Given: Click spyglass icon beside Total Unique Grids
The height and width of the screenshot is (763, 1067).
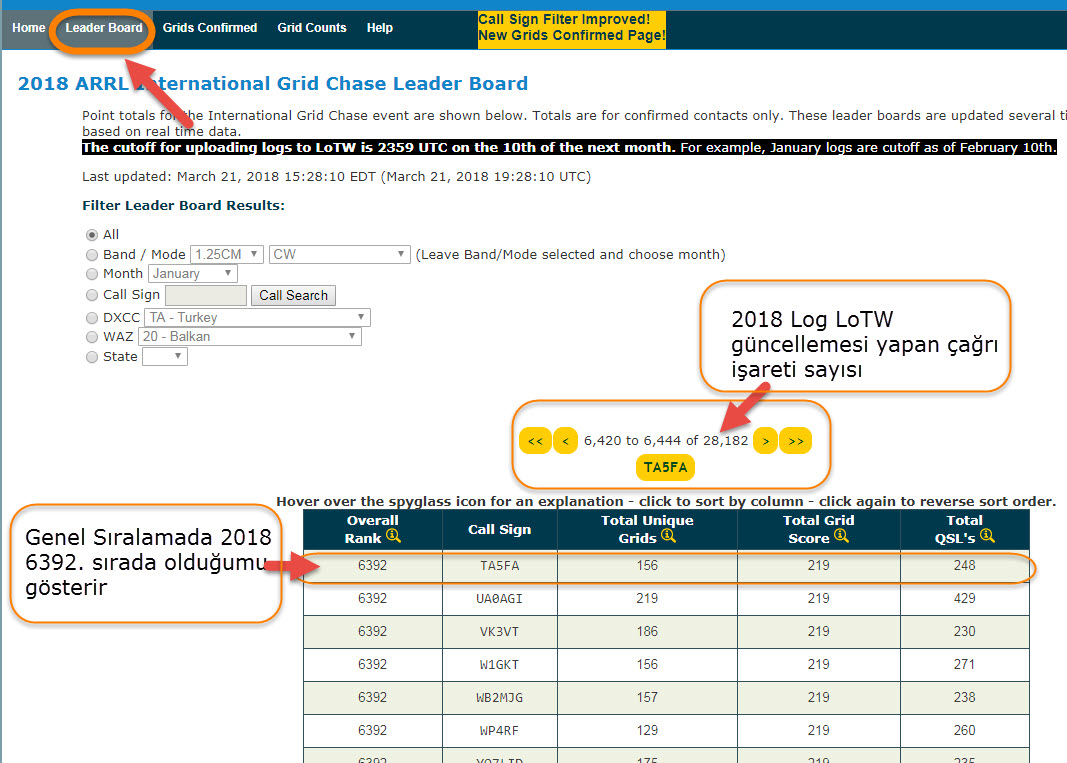Looking at the screenshot, I should (x=668, y=536).
